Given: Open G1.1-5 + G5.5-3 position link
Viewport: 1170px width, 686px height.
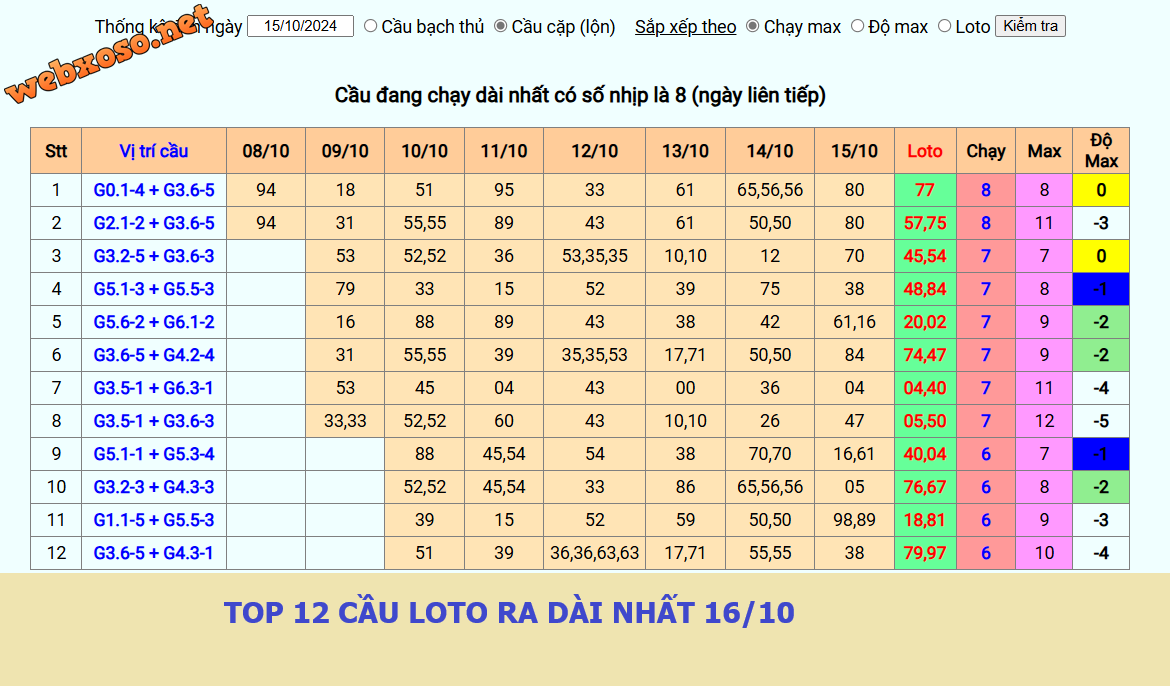Looking at the screenshot, I should click(154, 520).
